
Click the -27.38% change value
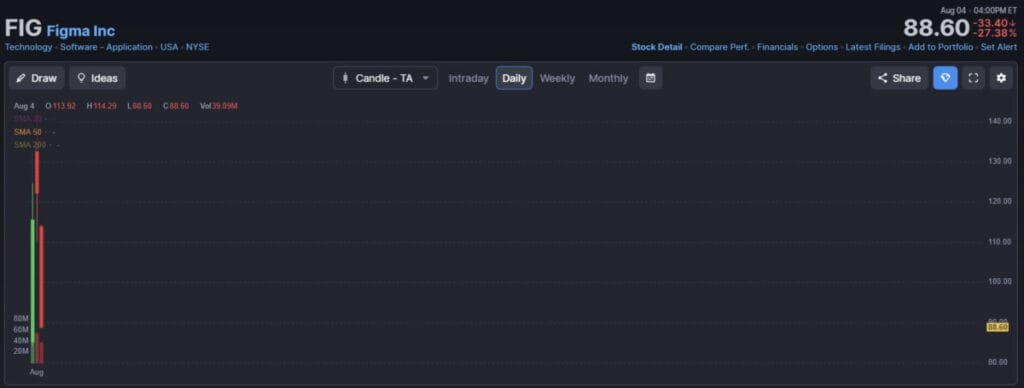(995, 33)
